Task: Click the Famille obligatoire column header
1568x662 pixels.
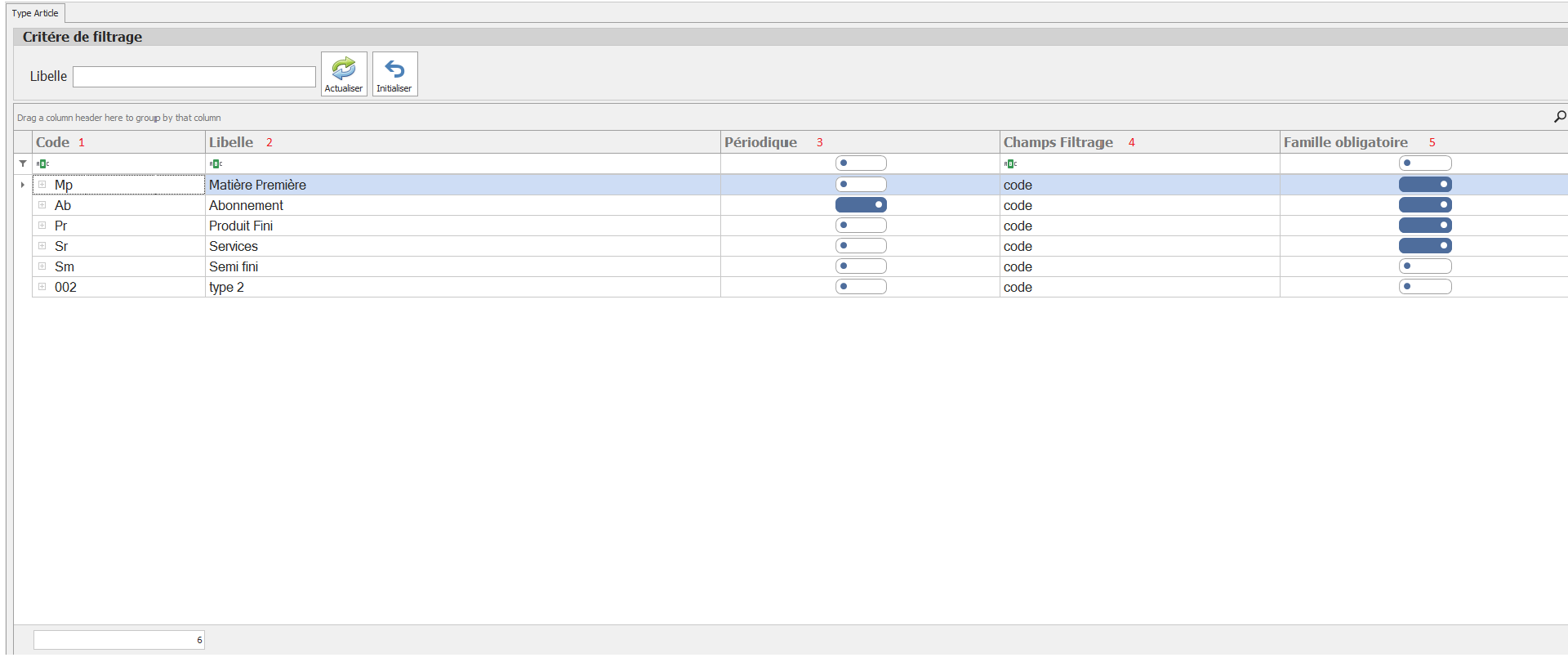Action: (x=1345, y=142)
